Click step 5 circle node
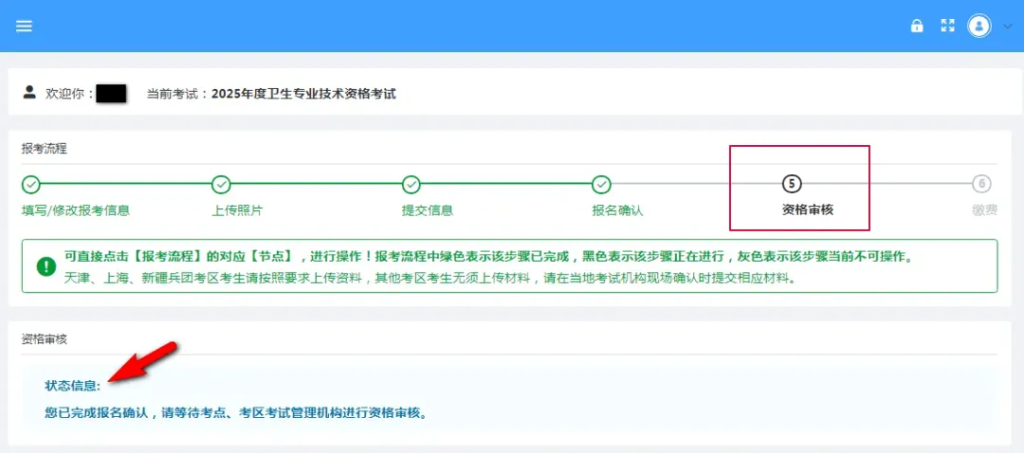The image size is (1024, 453). 792,185
